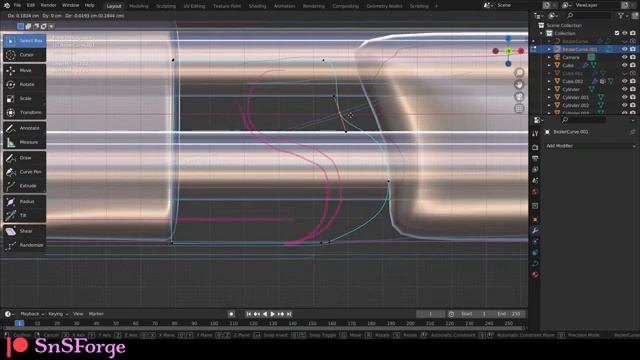The height and width of the screenshot is (360, 640).
Task: Hide Cylinder in viewport
Action: pos(624,89)
